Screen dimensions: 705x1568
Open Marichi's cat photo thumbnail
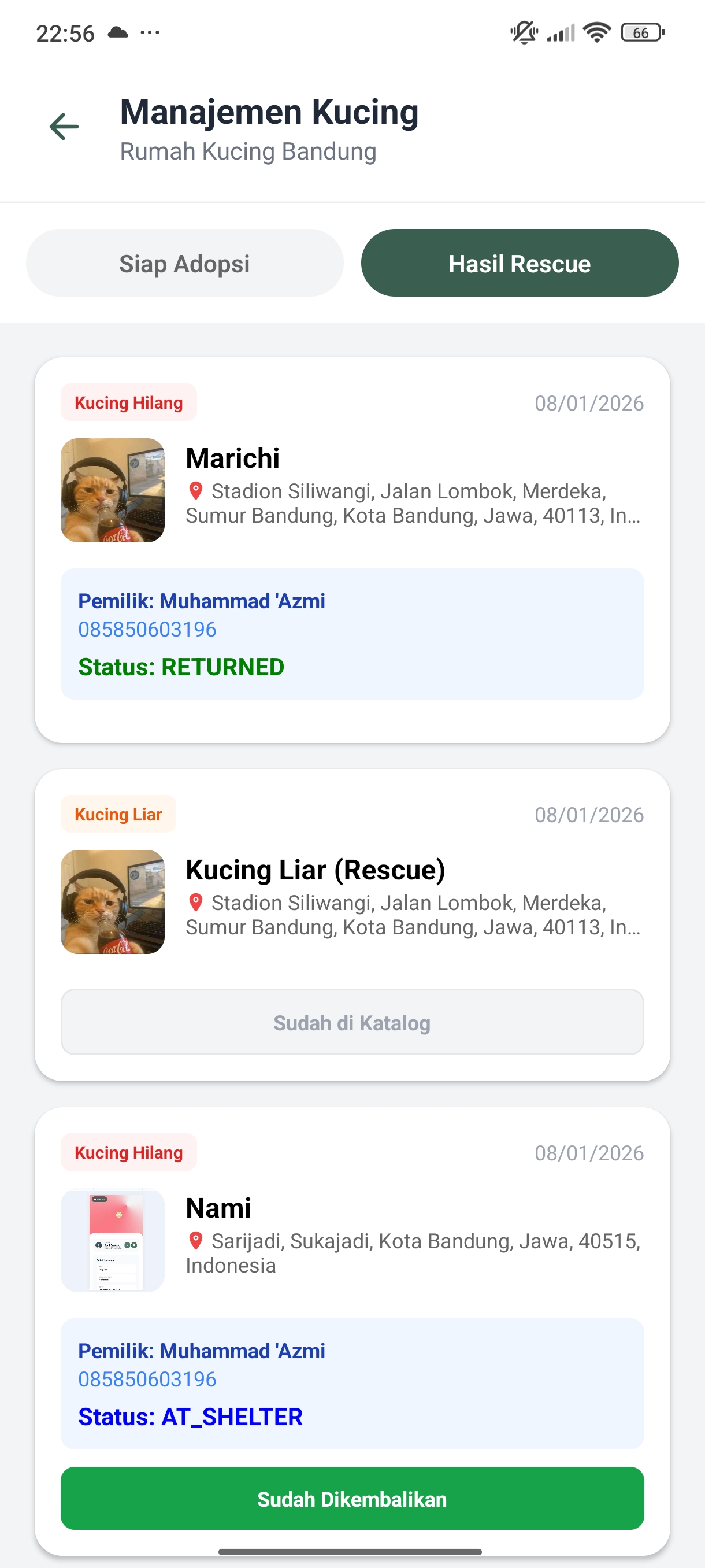point(113,490)
